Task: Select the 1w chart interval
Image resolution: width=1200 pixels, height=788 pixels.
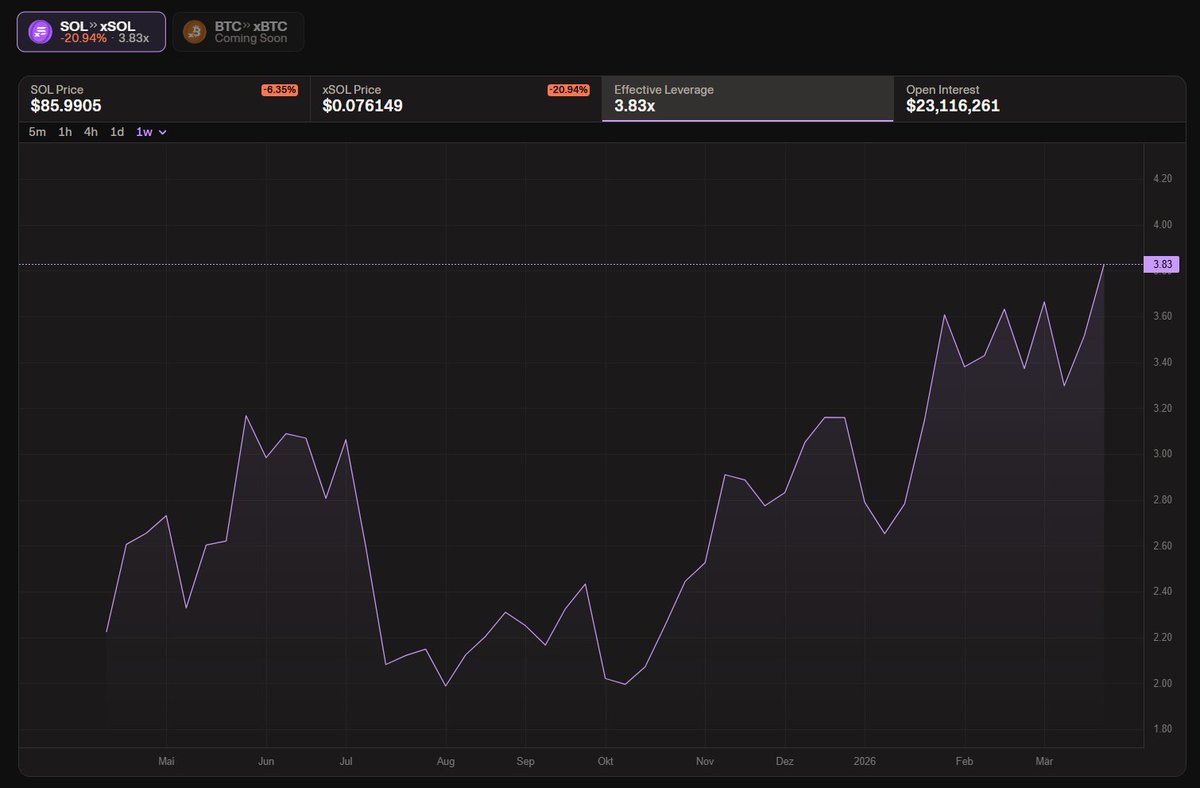Action: tap(144, 132)
